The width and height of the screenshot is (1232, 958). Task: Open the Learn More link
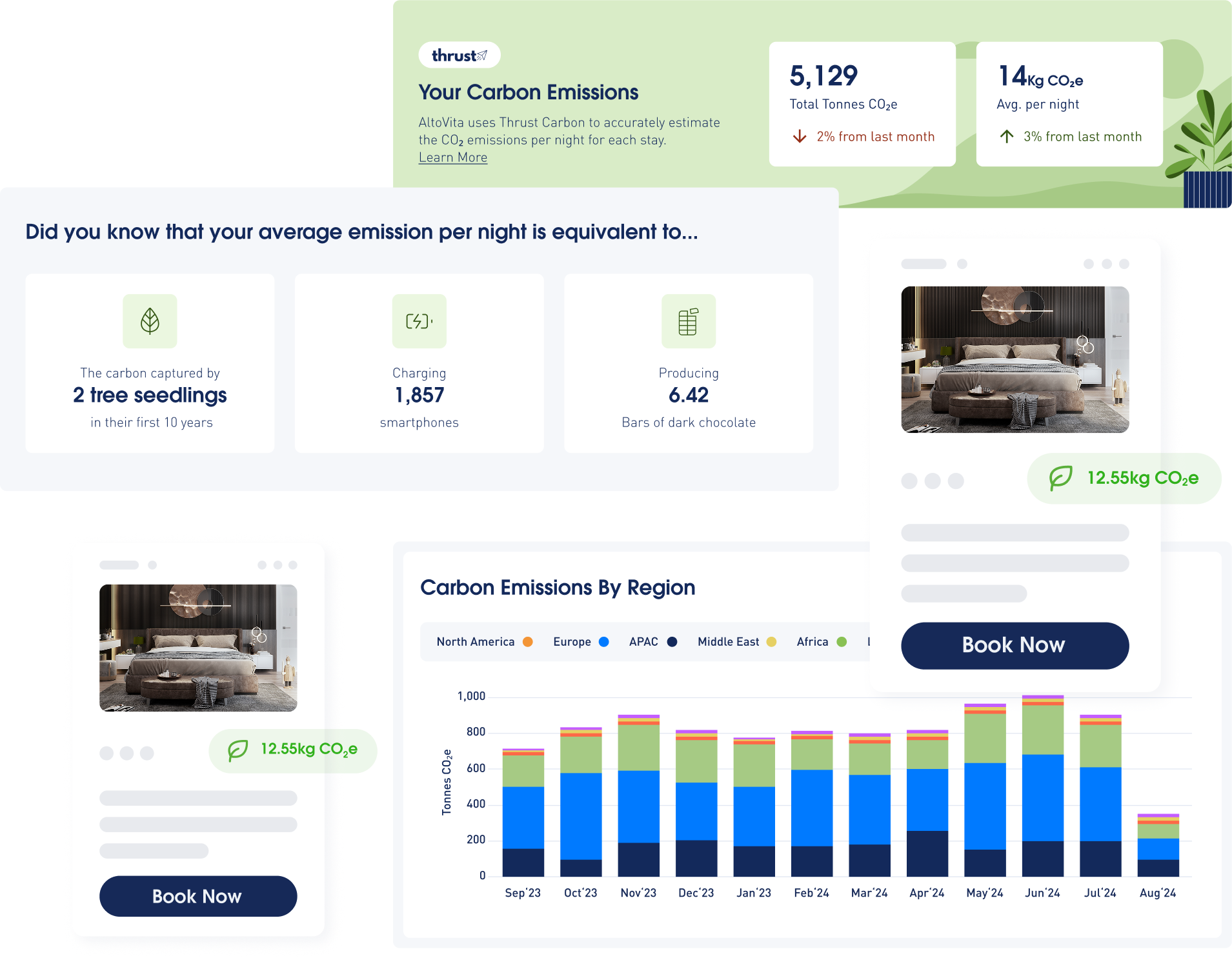(452, 157)
